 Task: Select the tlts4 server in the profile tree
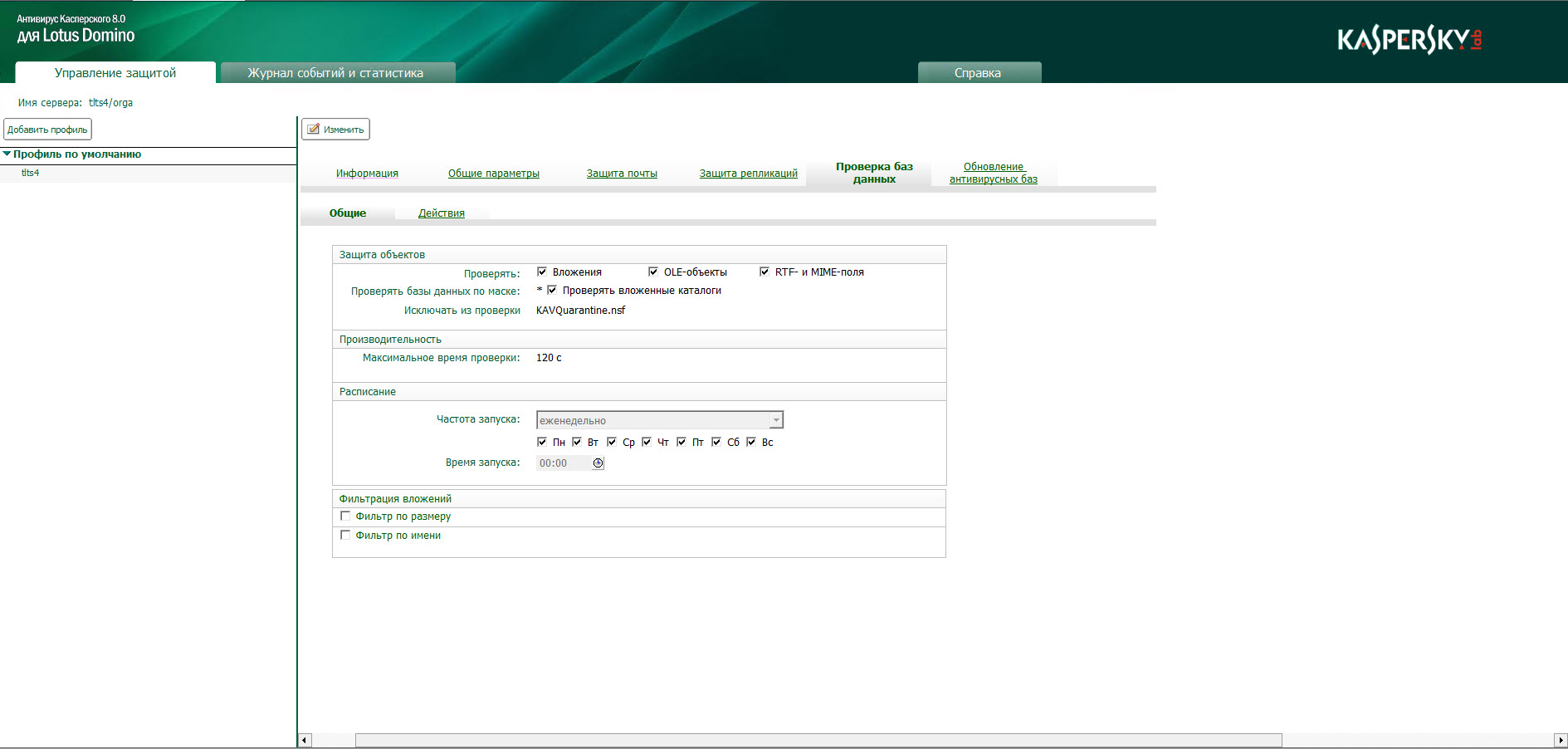31,173
